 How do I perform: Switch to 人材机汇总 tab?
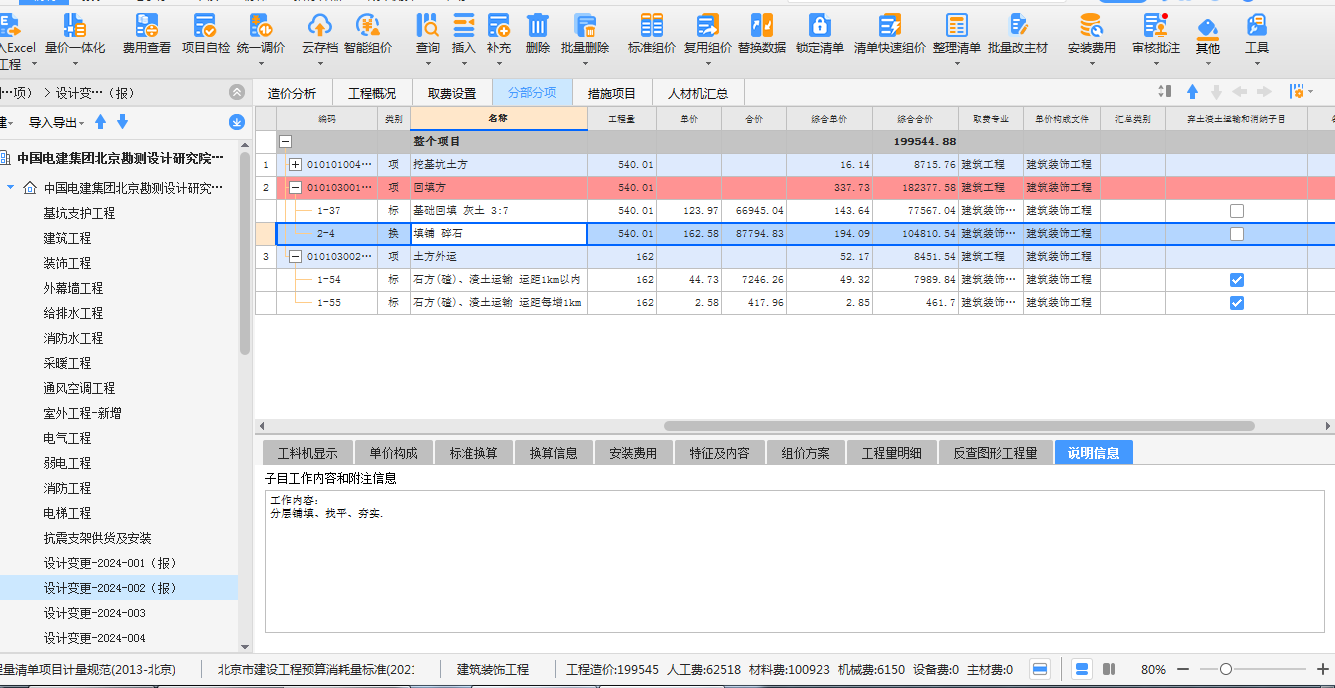[x=698, y=93]
